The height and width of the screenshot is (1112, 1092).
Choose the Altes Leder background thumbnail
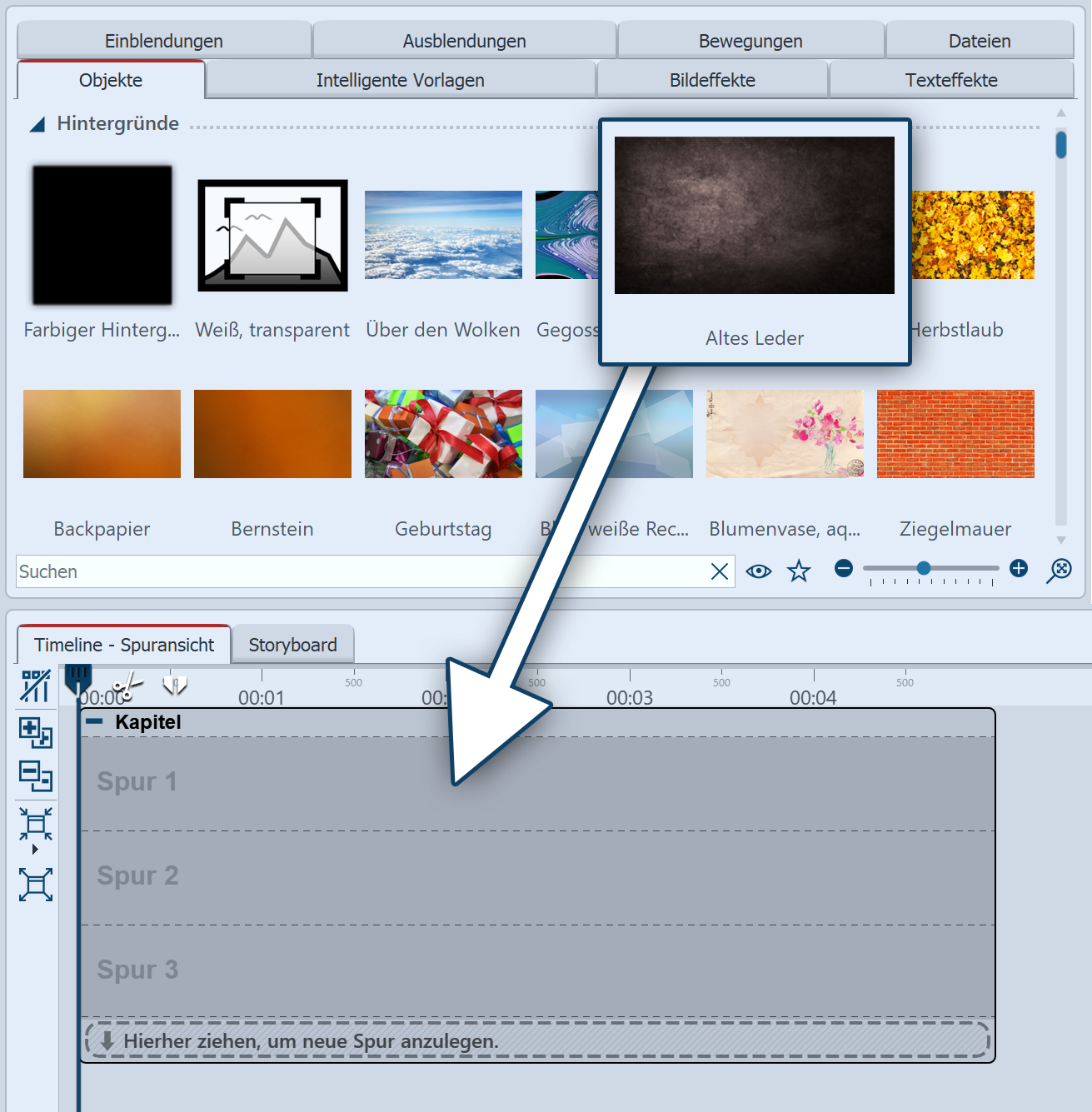[755, 215]
